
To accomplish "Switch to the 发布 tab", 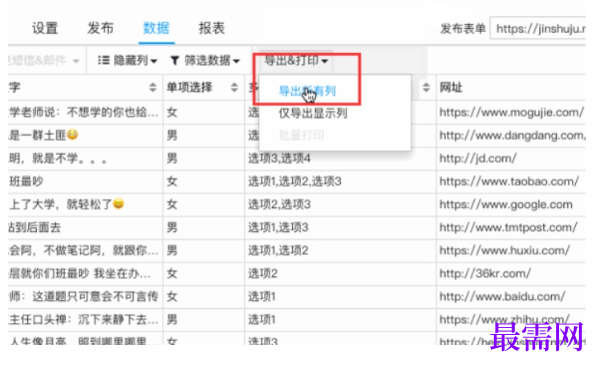I will (101, 28).
